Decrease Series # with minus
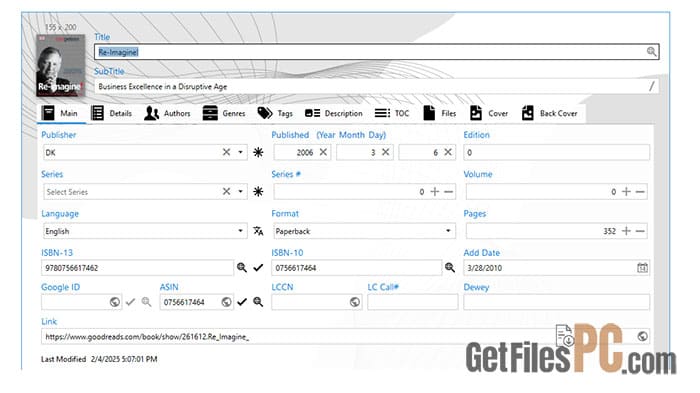700x393 pixels. pyautogui.click(x=448, y=192)
